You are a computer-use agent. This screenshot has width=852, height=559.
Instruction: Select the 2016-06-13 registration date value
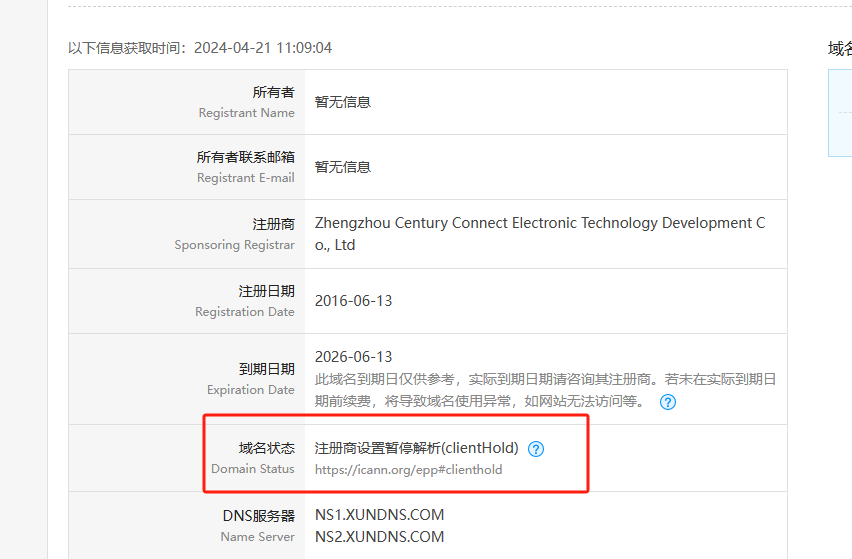tap(353, 300)
